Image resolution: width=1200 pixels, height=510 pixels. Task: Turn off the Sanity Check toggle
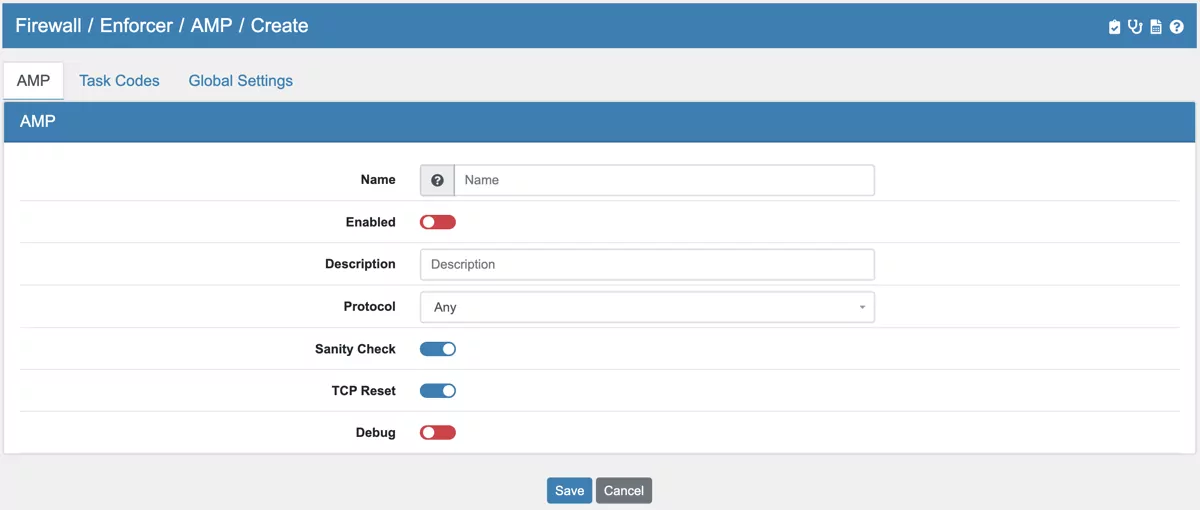(437, 349)
